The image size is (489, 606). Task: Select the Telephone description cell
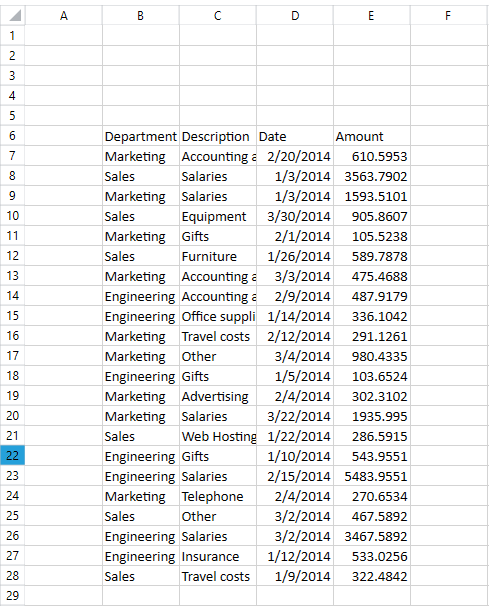click(x=218, y=496)
